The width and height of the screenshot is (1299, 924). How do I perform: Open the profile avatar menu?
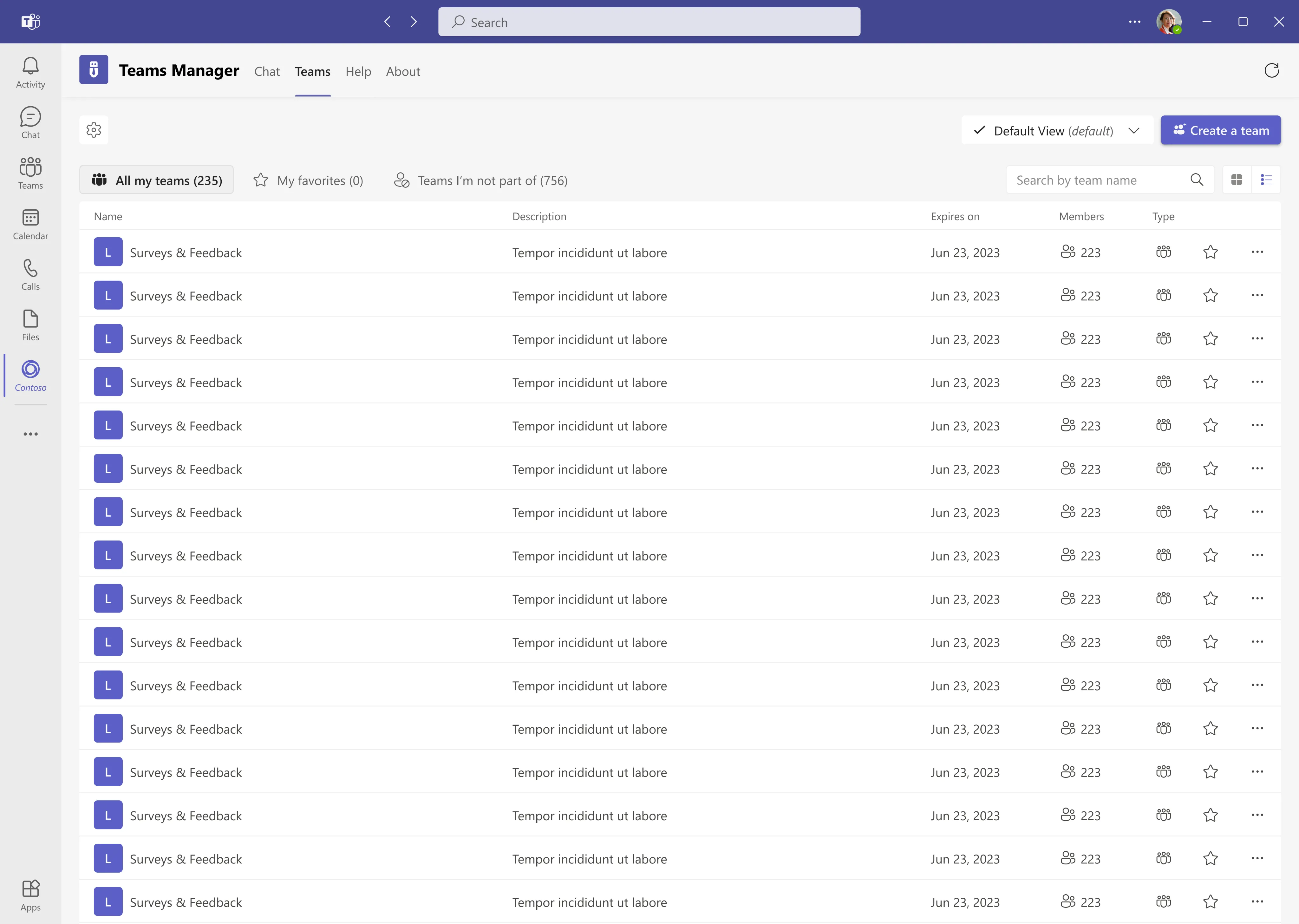click(1169, 22)
